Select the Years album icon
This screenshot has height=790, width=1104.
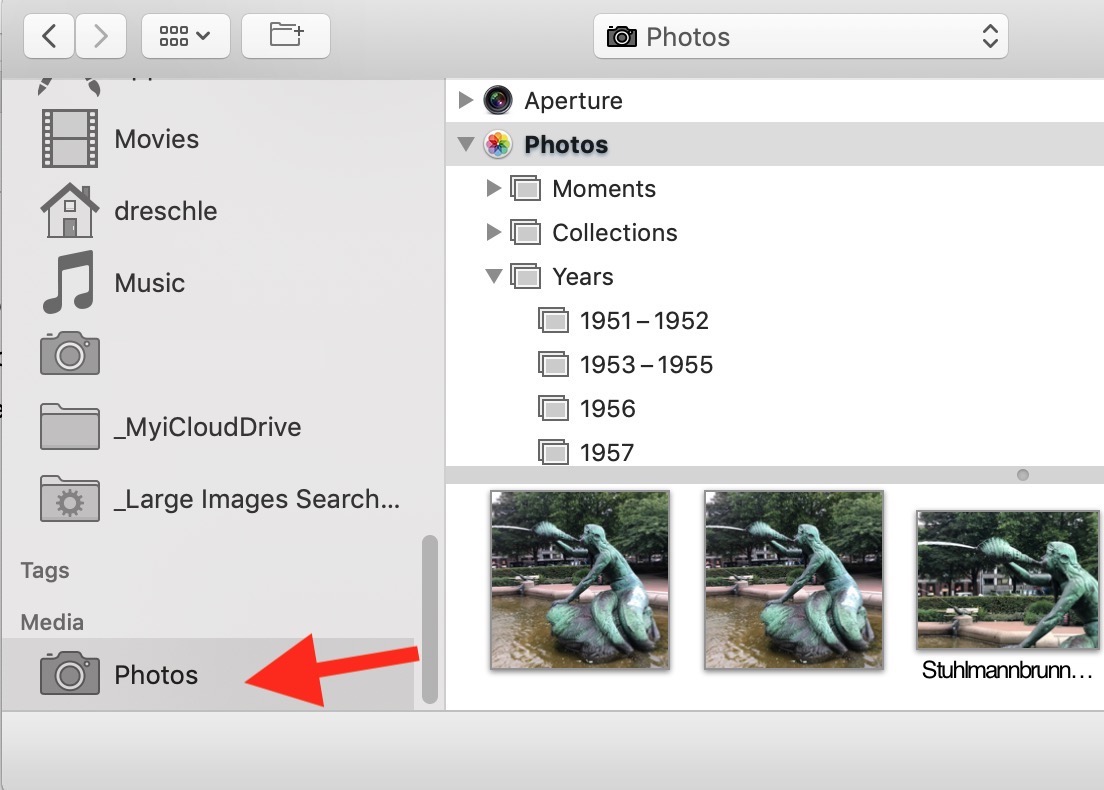tap(525, 276)
